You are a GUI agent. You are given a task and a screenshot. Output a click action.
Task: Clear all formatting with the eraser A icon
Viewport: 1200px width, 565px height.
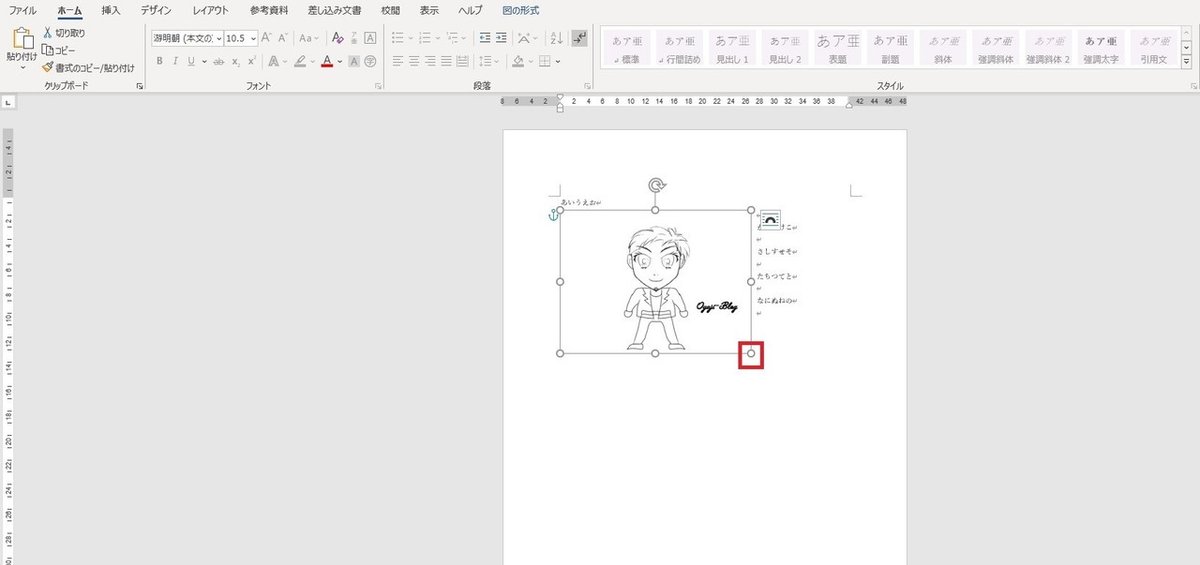click(x=337, y=38)
